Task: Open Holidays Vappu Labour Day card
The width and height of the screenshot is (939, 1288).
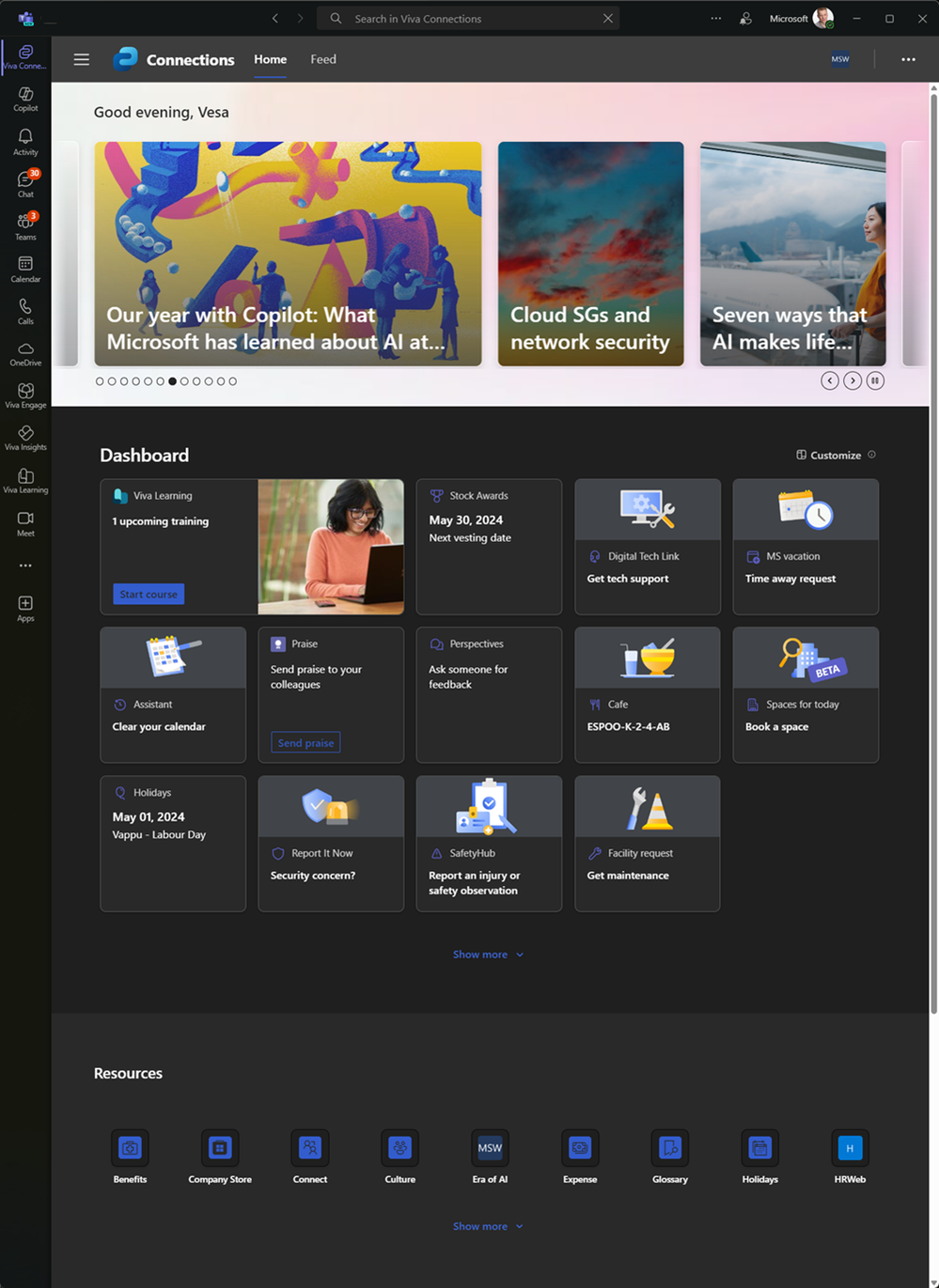Action: pos(173,844)
